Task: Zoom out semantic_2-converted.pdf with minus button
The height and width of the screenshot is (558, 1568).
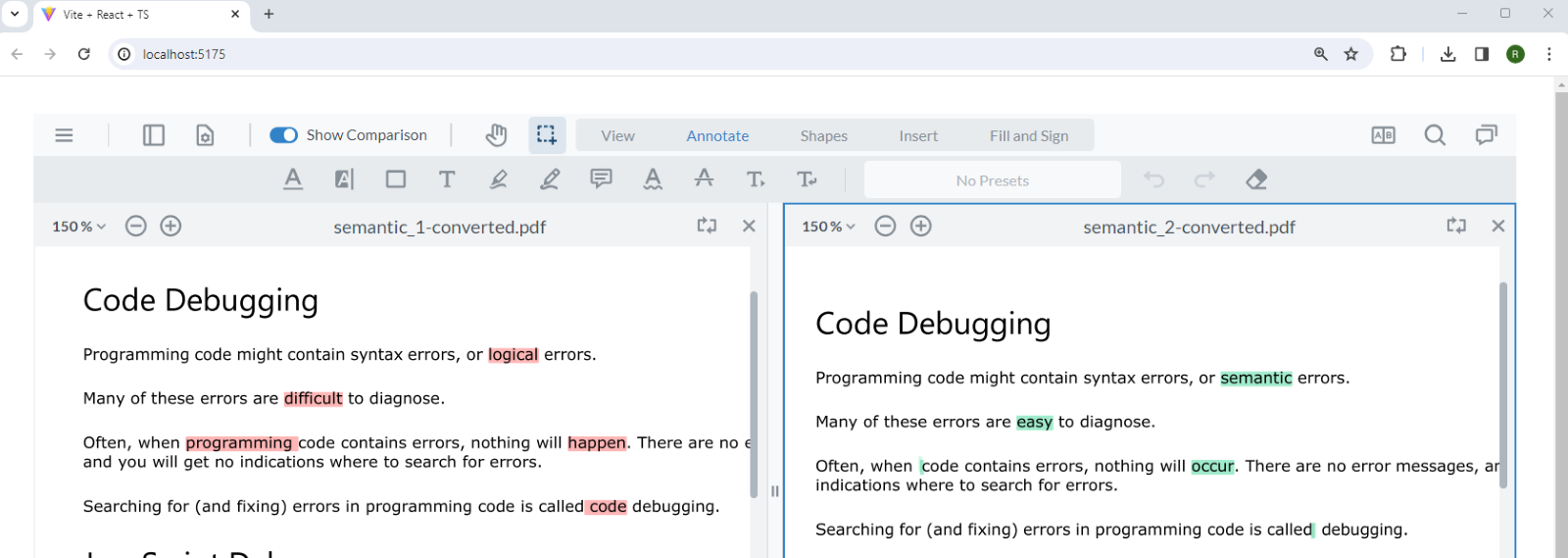Action: 885,227
